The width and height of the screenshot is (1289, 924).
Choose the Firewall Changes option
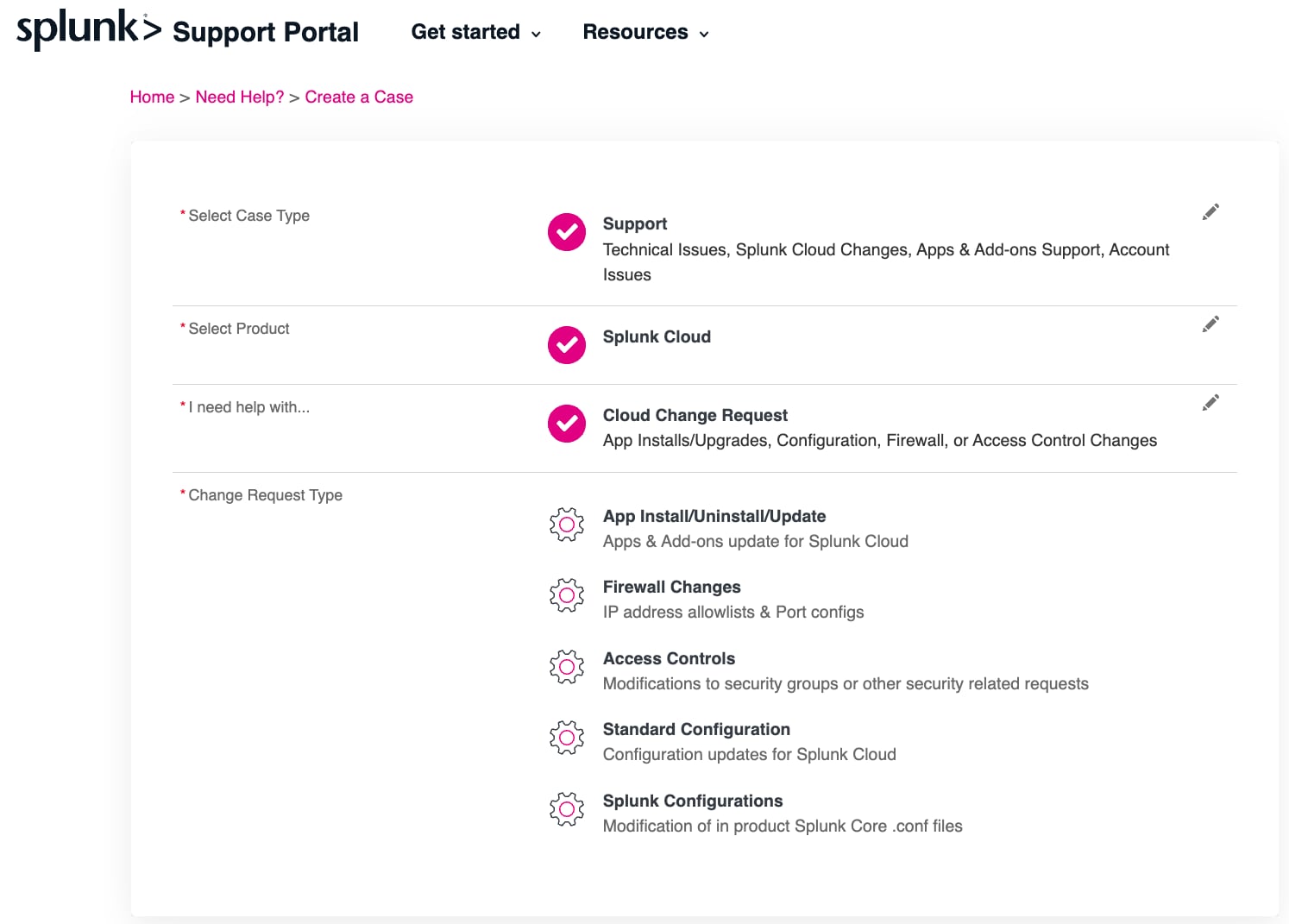coord(672,587)
